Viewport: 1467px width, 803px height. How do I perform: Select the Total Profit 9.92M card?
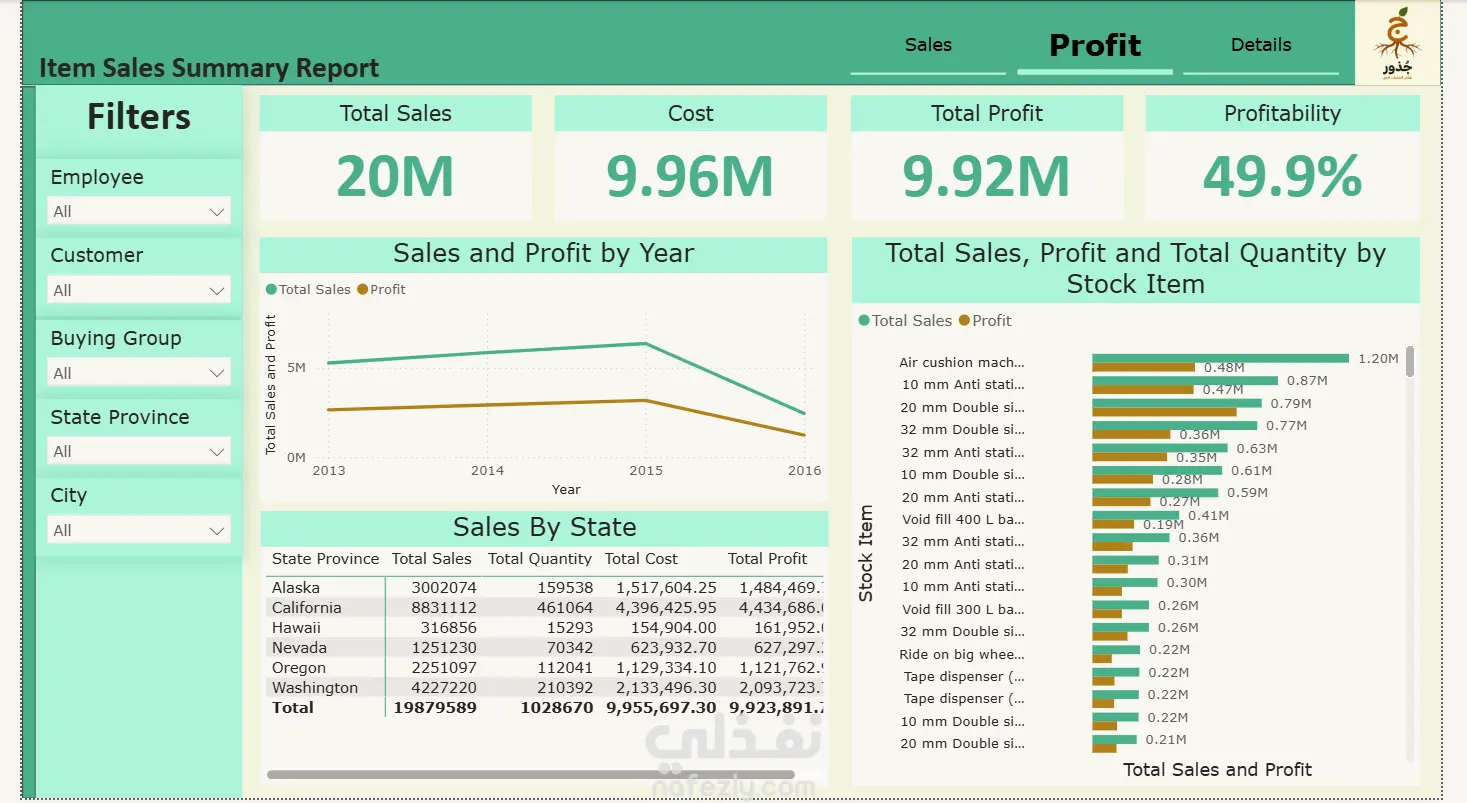coord(986,158)
